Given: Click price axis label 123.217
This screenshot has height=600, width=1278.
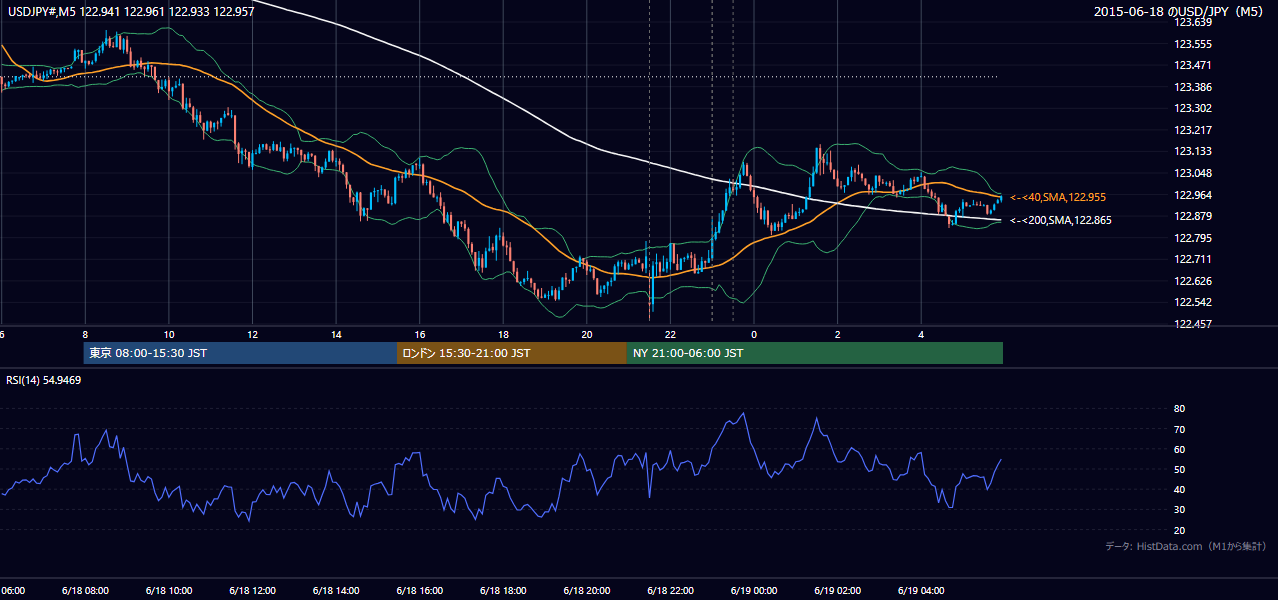Looking at the screenshot, I should click(x=1195, y=130).
